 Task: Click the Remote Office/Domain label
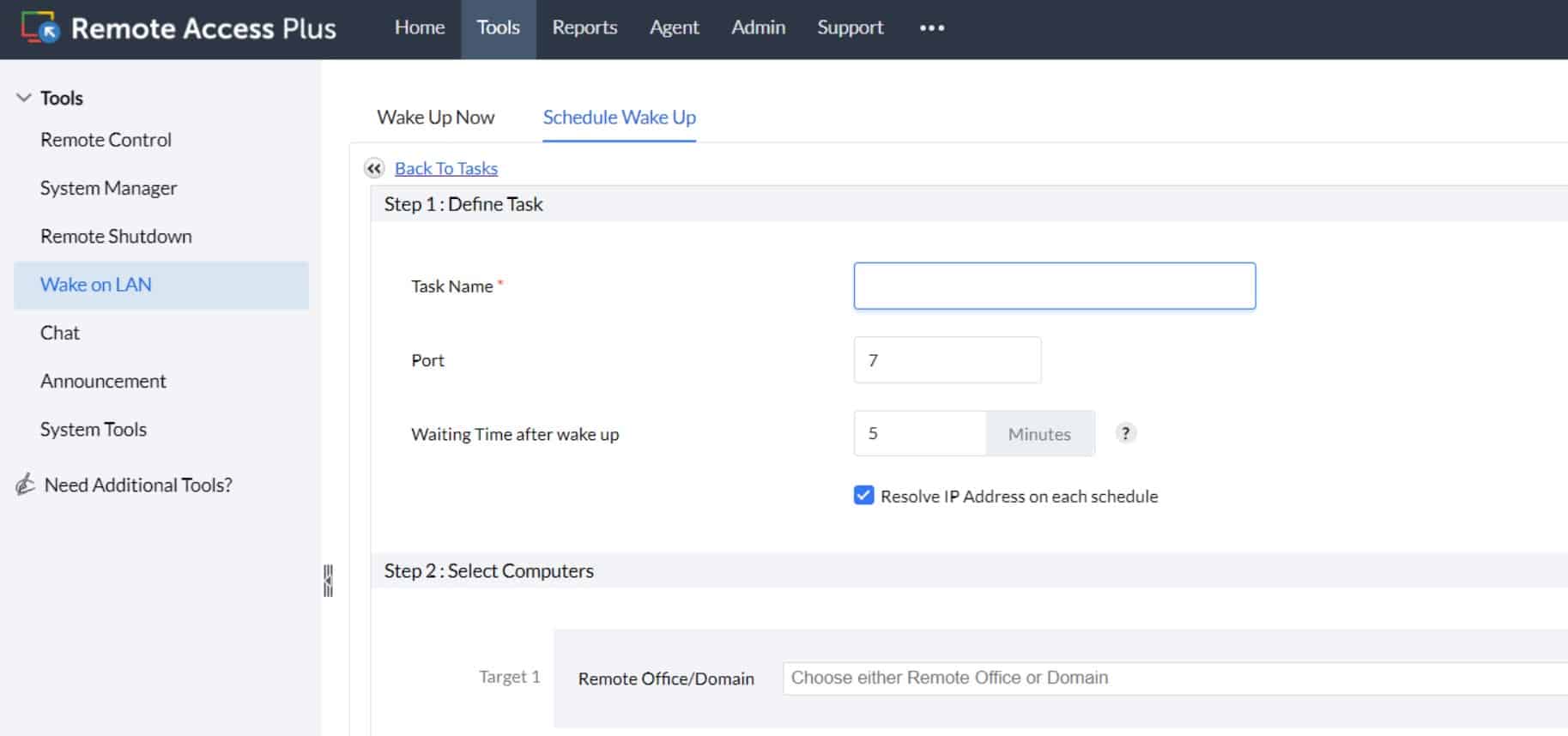[x=666, y=679]
